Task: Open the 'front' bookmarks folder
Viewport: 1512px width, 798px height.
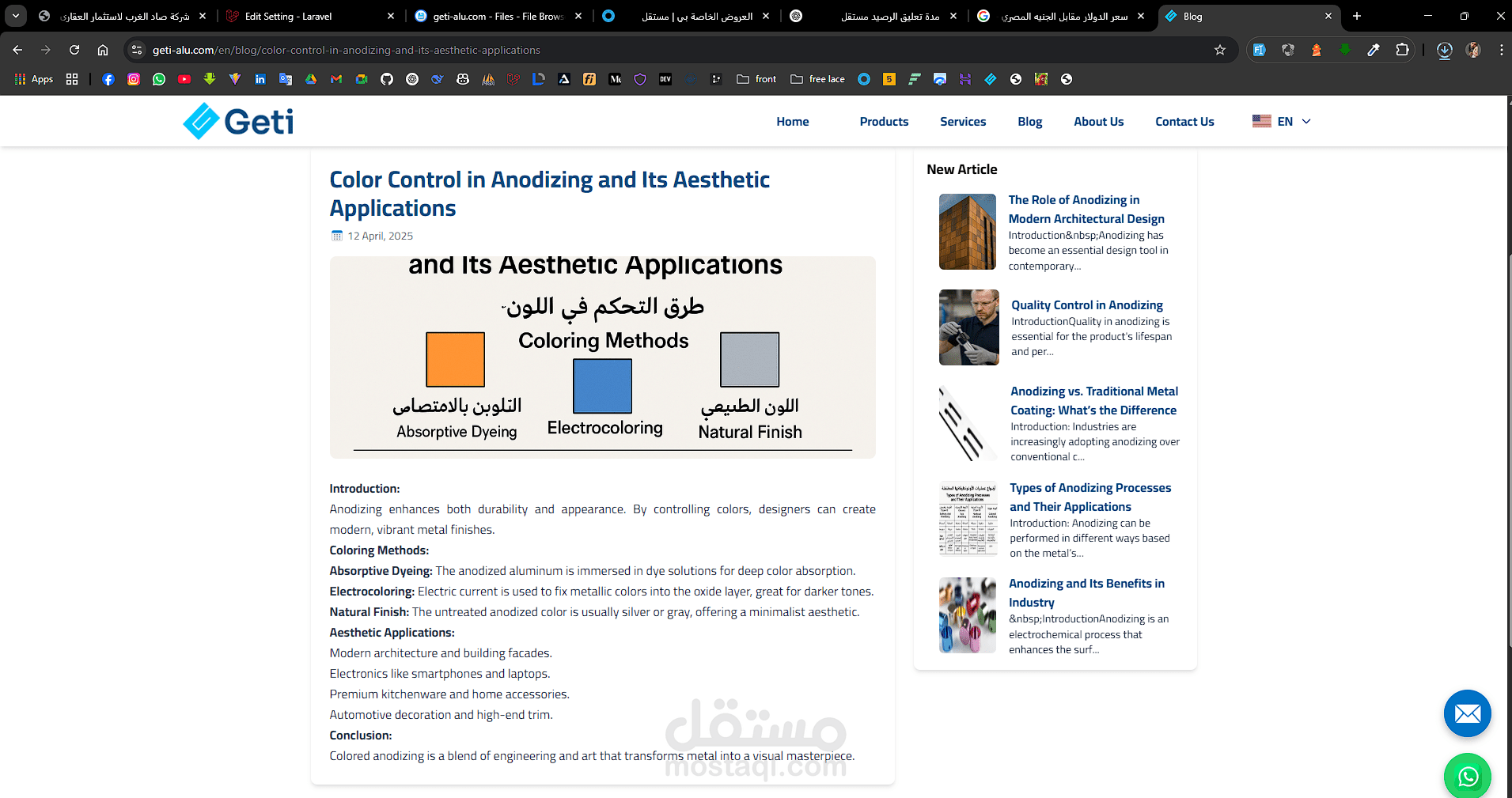Action: pos(756,79)
